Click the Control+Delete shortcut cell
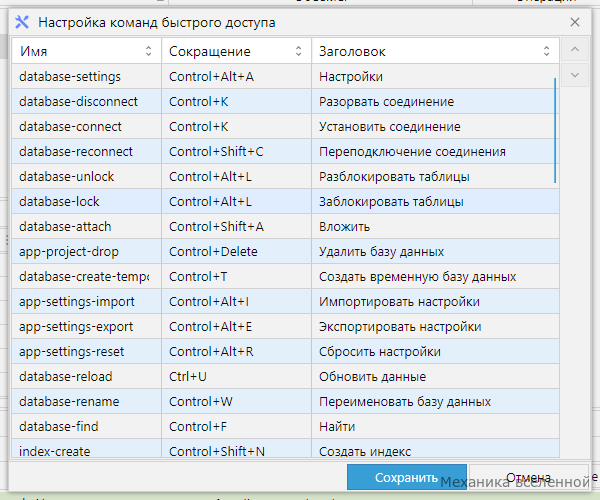The image size is (600, 500). 236,252
